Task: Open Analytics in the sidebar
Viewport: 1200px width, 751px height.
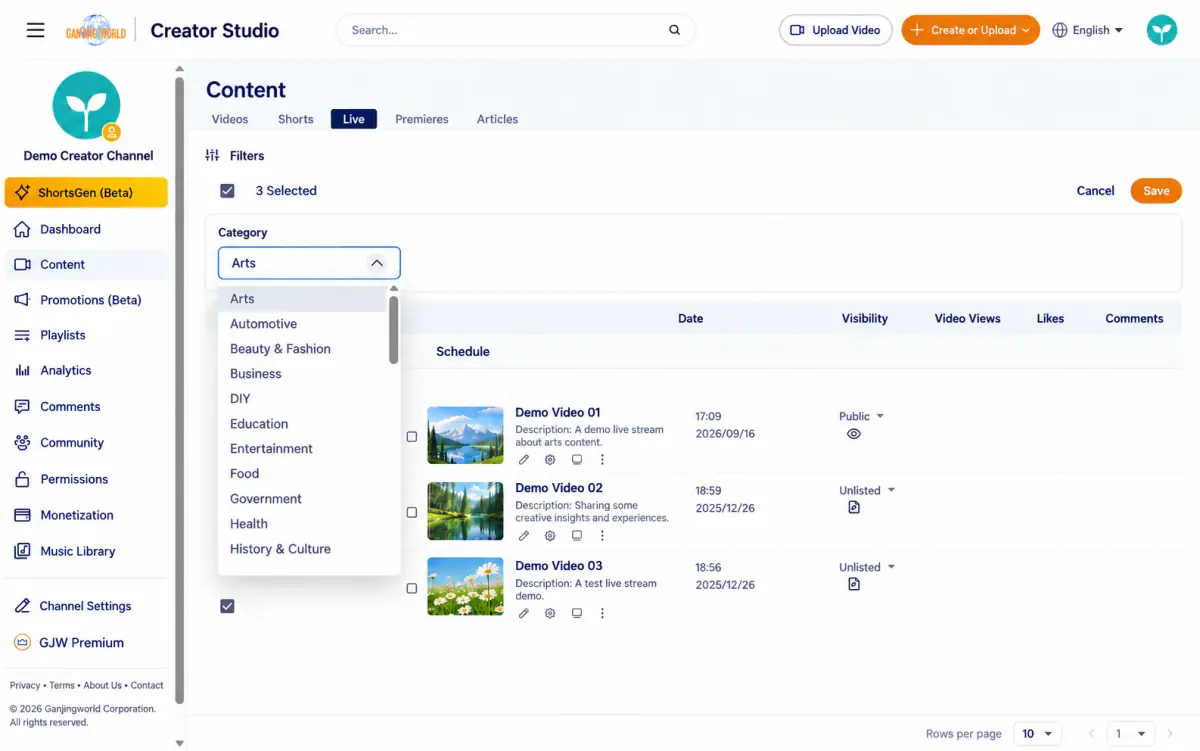Action: tap(86, 370)
